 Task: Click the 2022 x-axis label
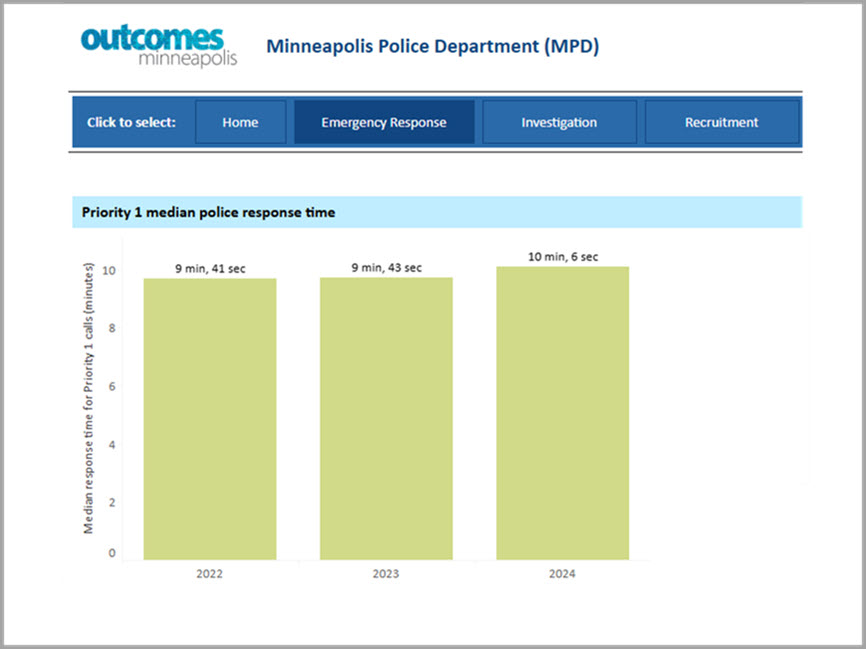(209, 574)
